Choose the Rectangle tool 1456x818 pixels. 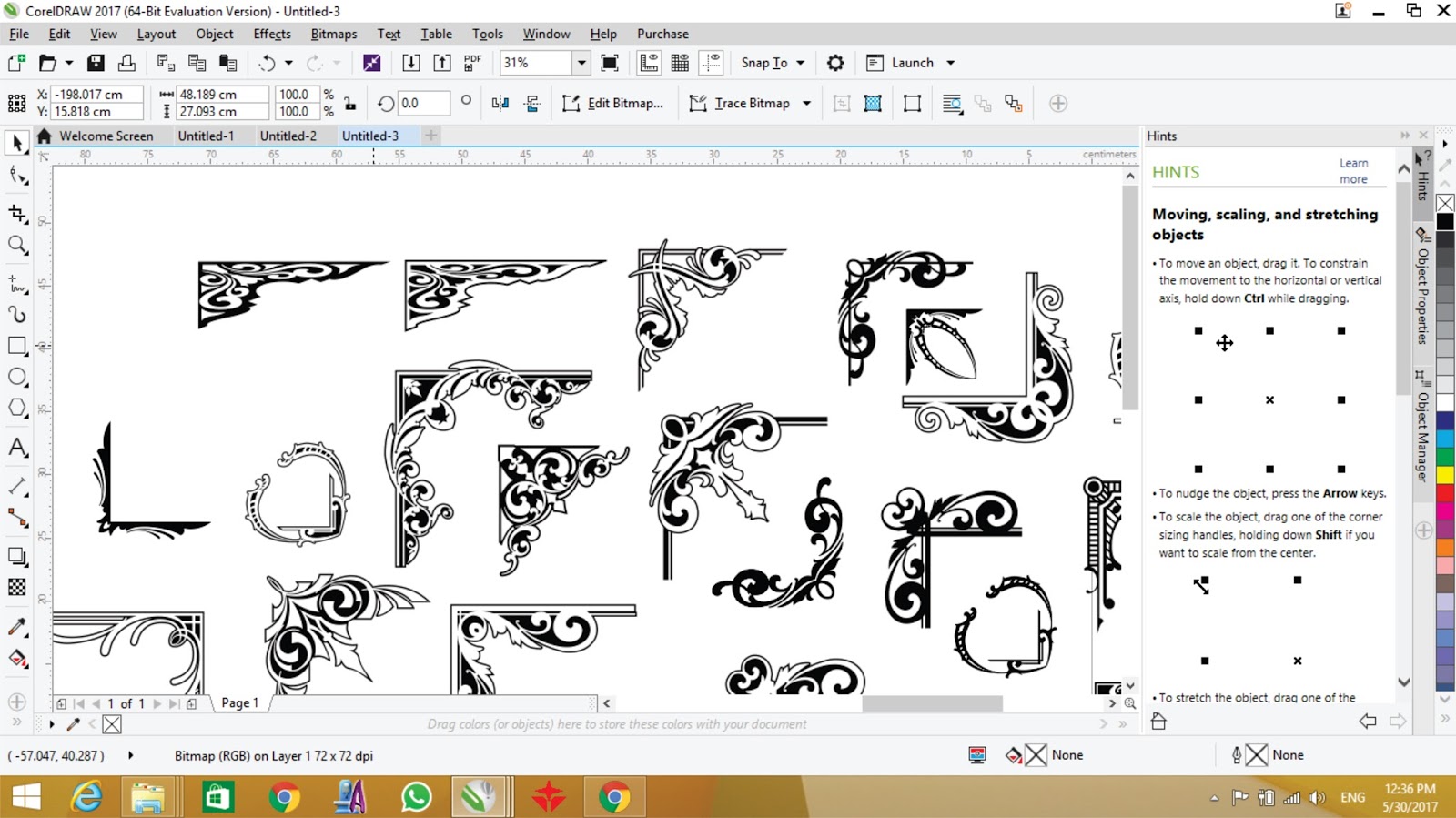pos(17,346)
